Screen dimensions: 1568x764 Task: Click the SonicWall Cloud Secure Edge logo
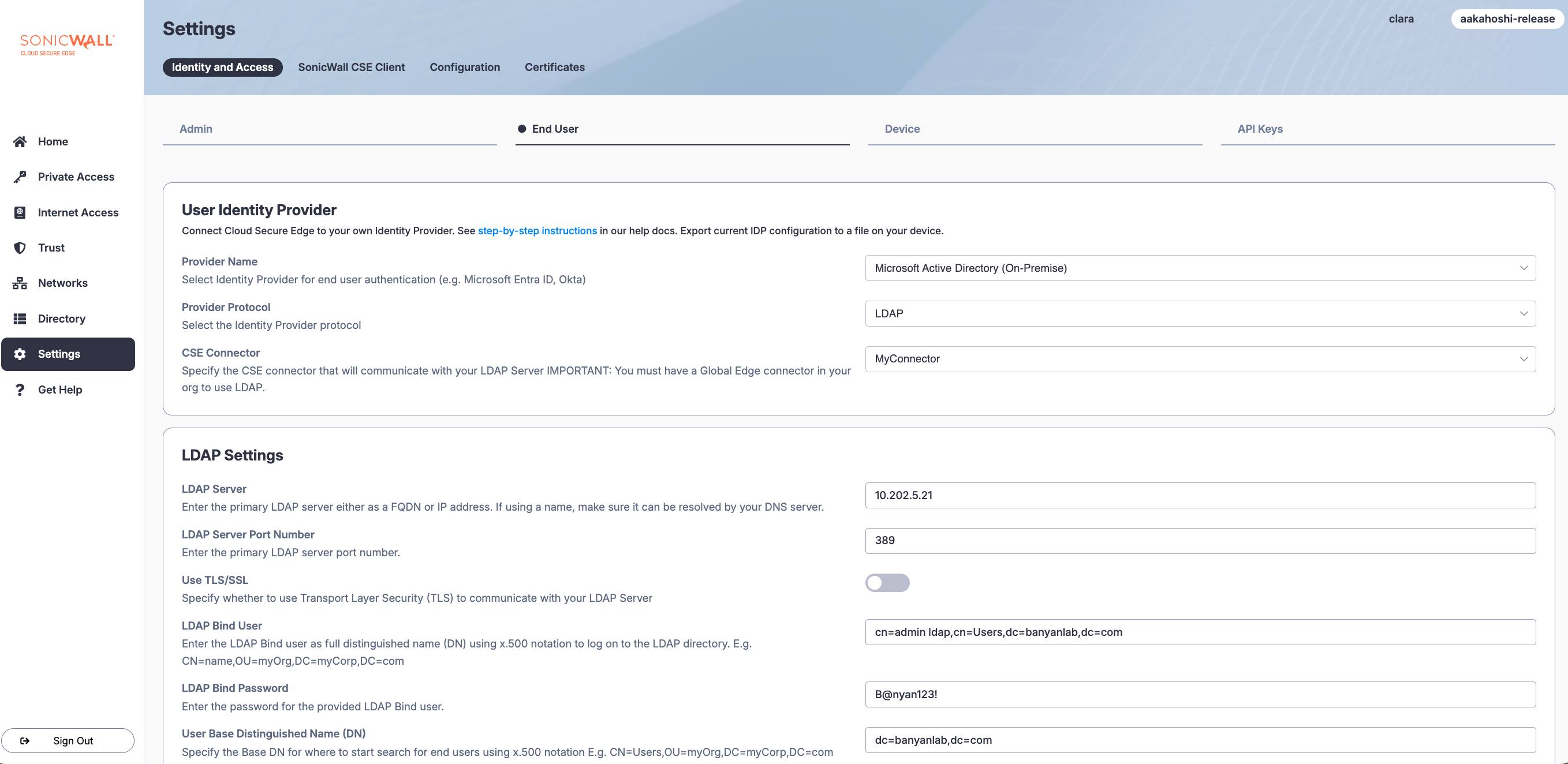coord(67,44)
